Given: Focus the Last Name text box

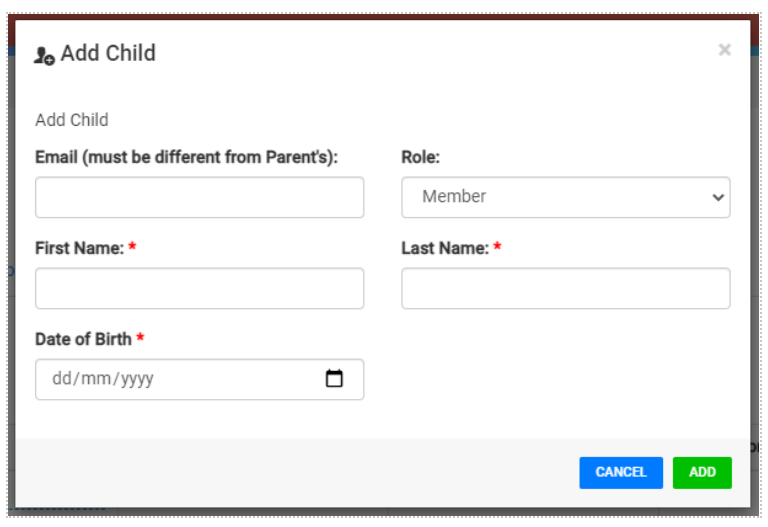Looking at the screenshot, I should (x=566, y=288).
